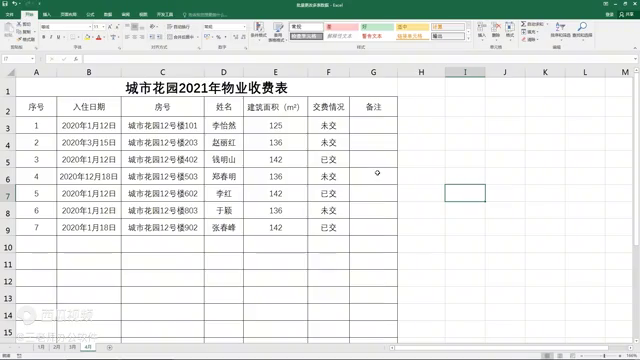640x360 pixels.
Task: Open the font name dropdown
Action: 90,27
